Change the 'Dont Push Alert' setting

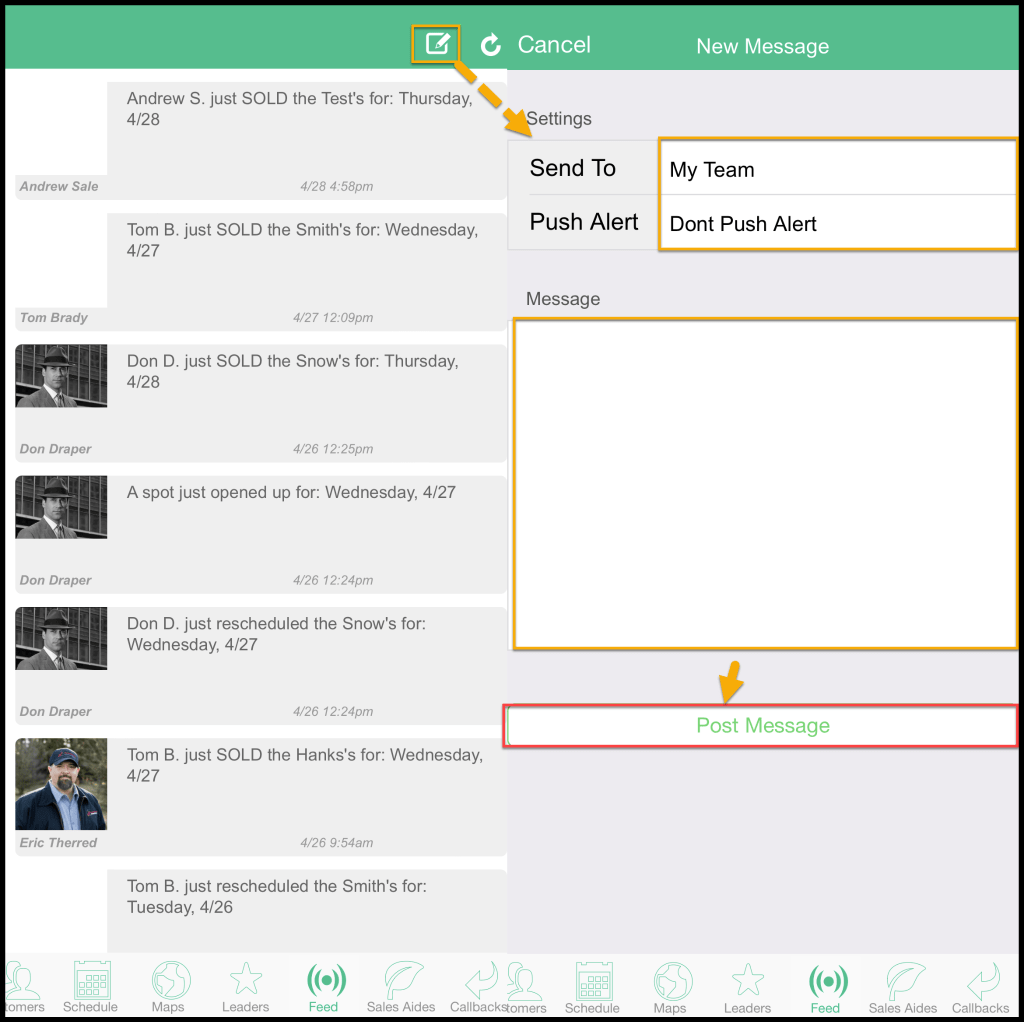837,224
